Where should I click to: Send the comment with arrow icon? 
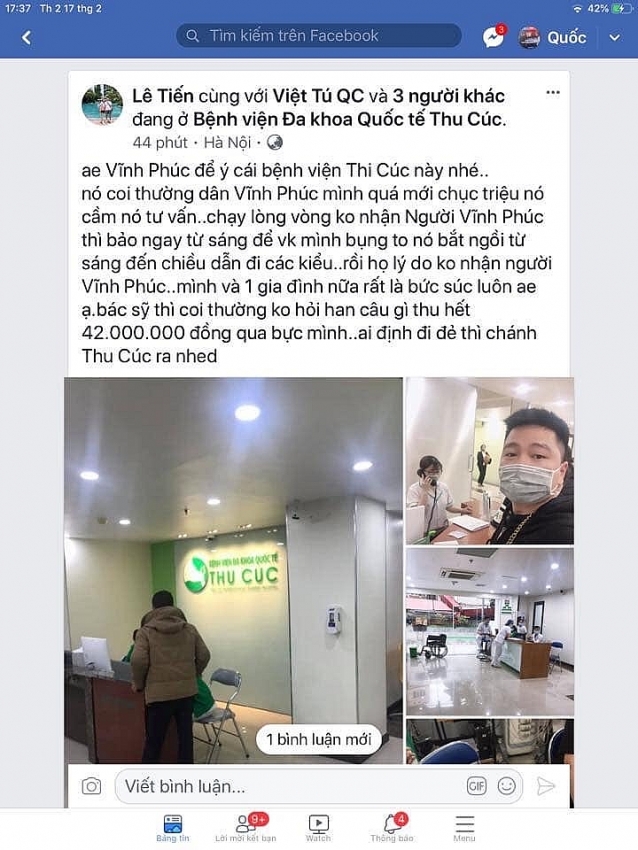coord(545,786)
